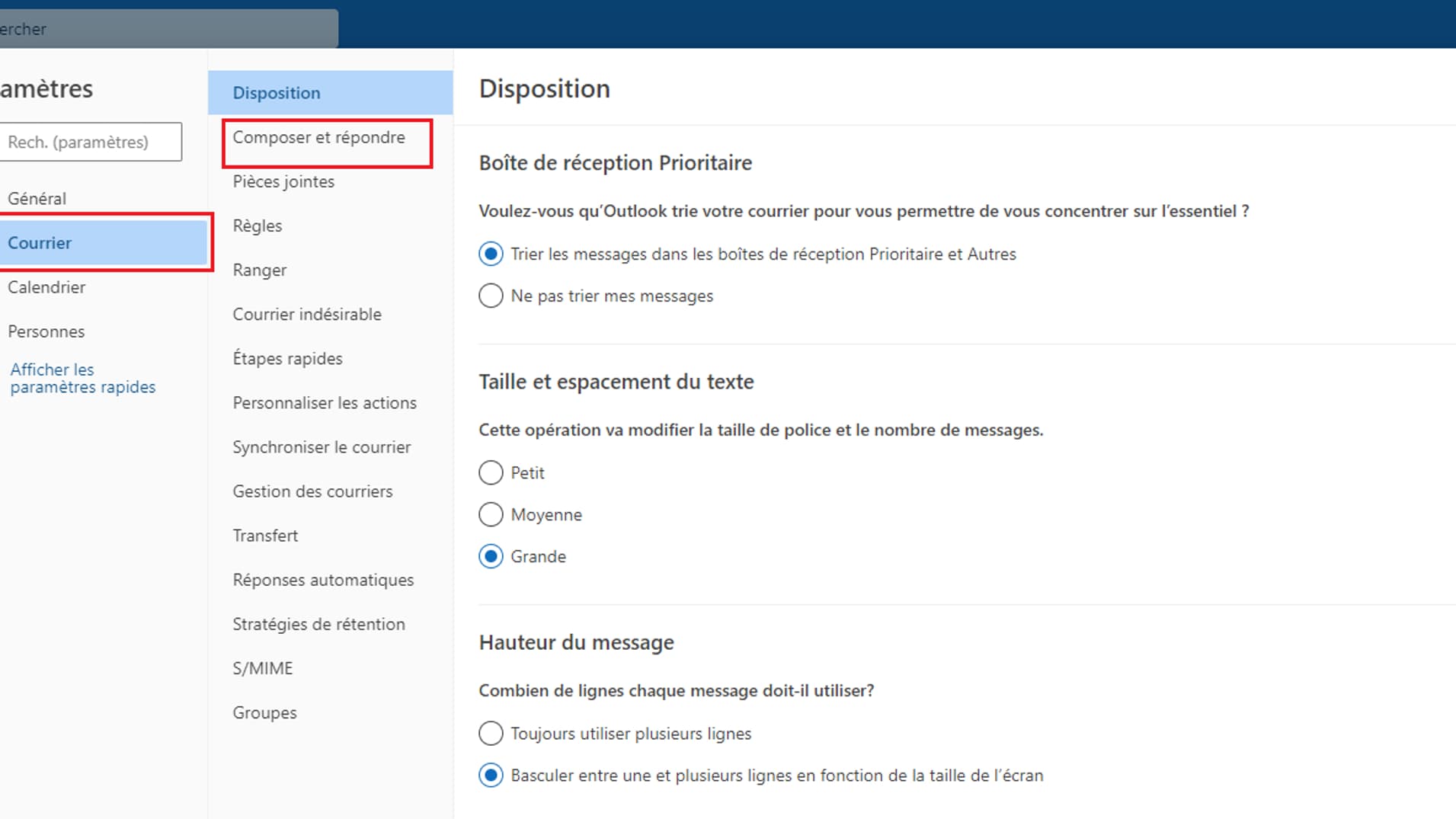The image size is (1456, 819).
Task: Choose Grande text size
Action: pos(491,556)
